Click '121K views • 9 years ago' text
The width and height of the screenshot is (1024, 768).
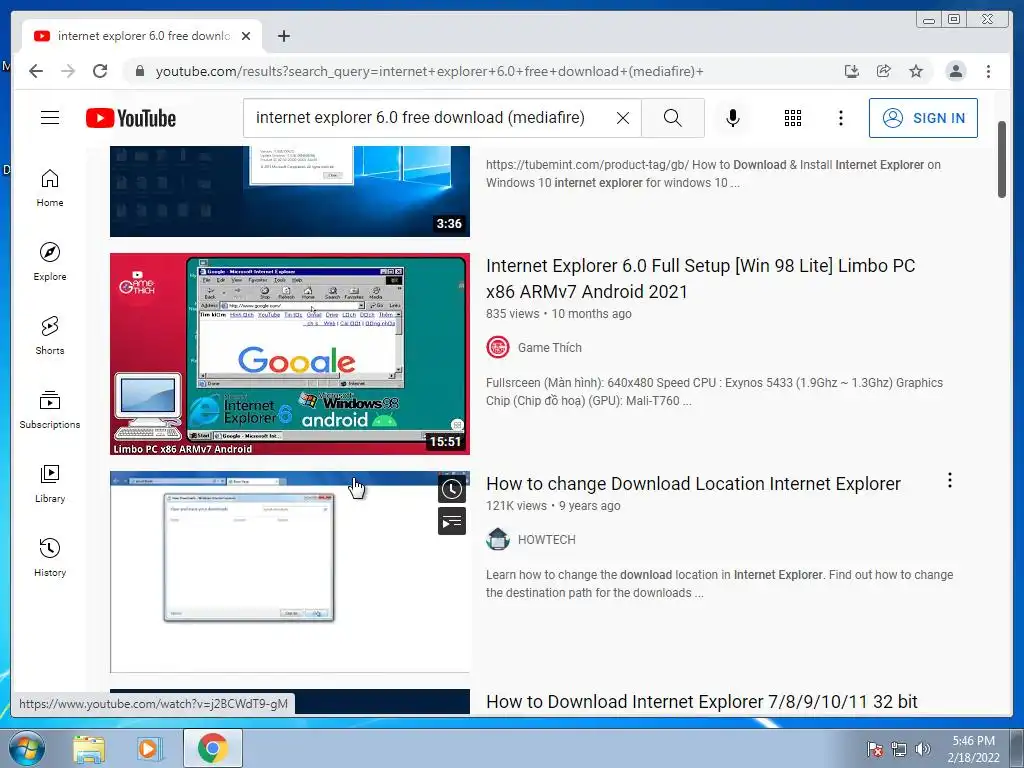point(553,505)
